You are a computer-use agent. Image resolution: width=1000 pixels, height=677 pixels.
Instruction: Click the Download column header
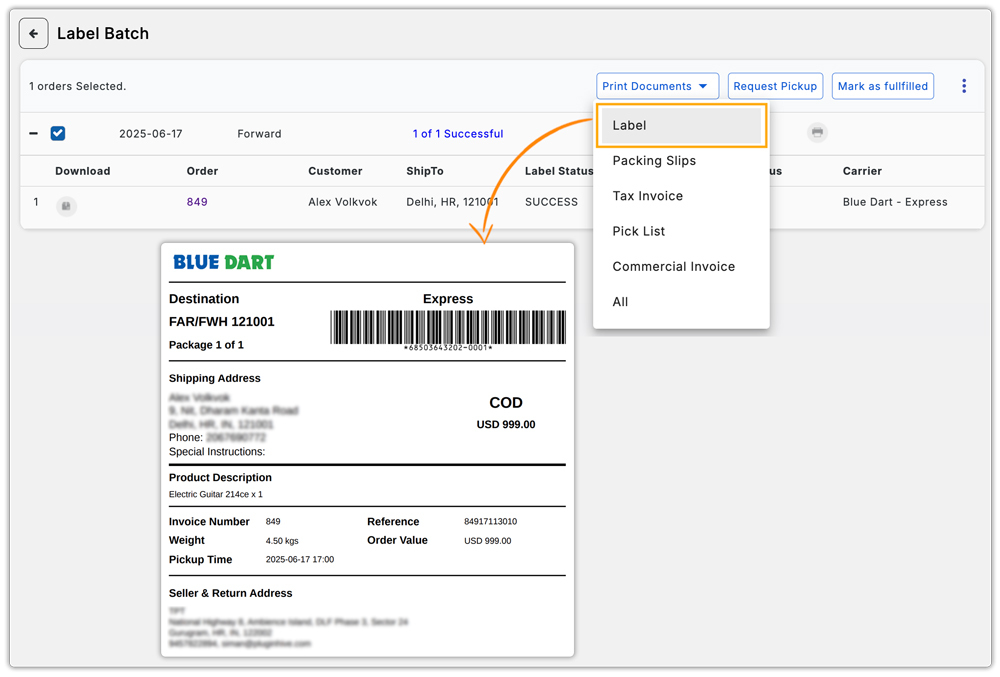pos(83,171)
